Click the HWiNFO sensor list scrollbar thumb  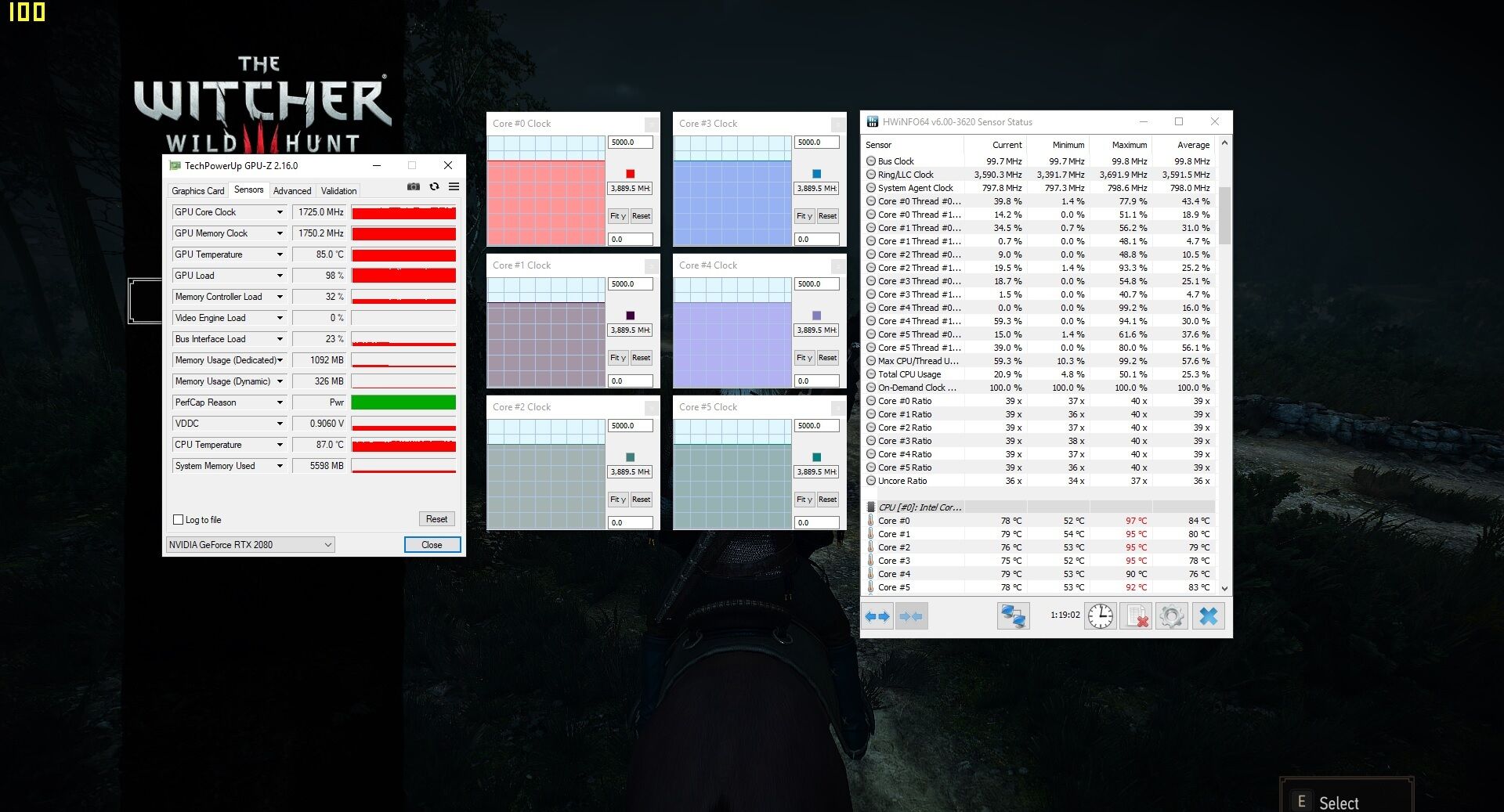pyautogui.click(x=1224, y=216)
